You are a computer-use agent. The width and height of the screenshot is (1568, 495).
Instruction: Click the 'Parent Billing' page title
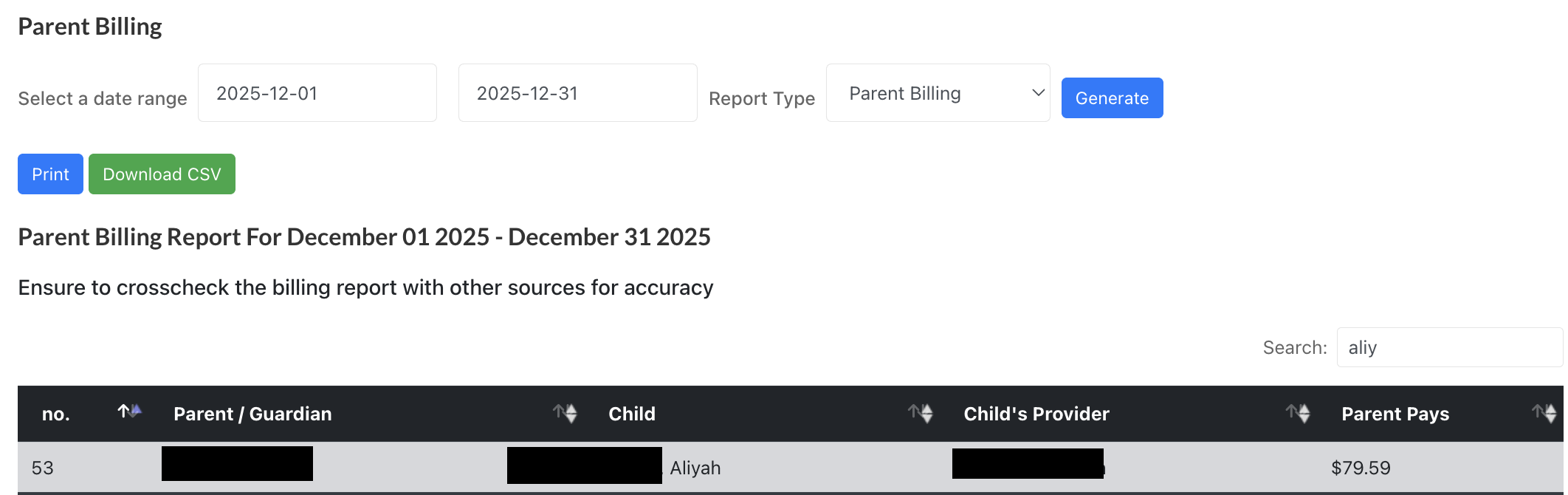pos(90,27)
